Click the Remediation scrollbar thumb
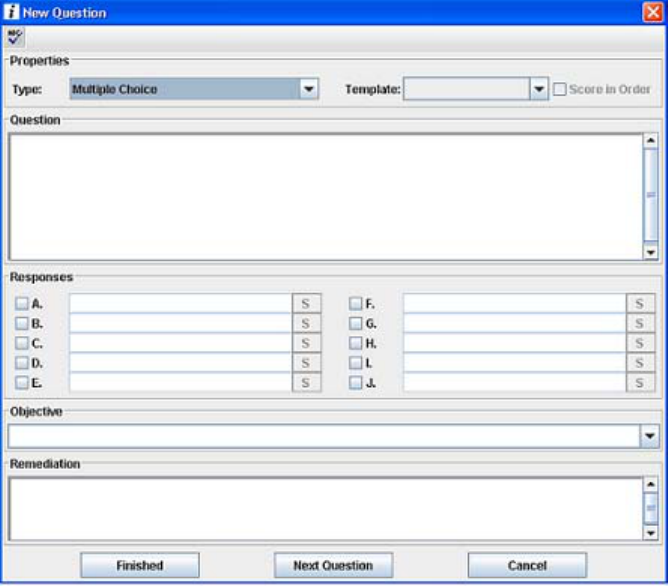The image size is (668, 586). 651,508
